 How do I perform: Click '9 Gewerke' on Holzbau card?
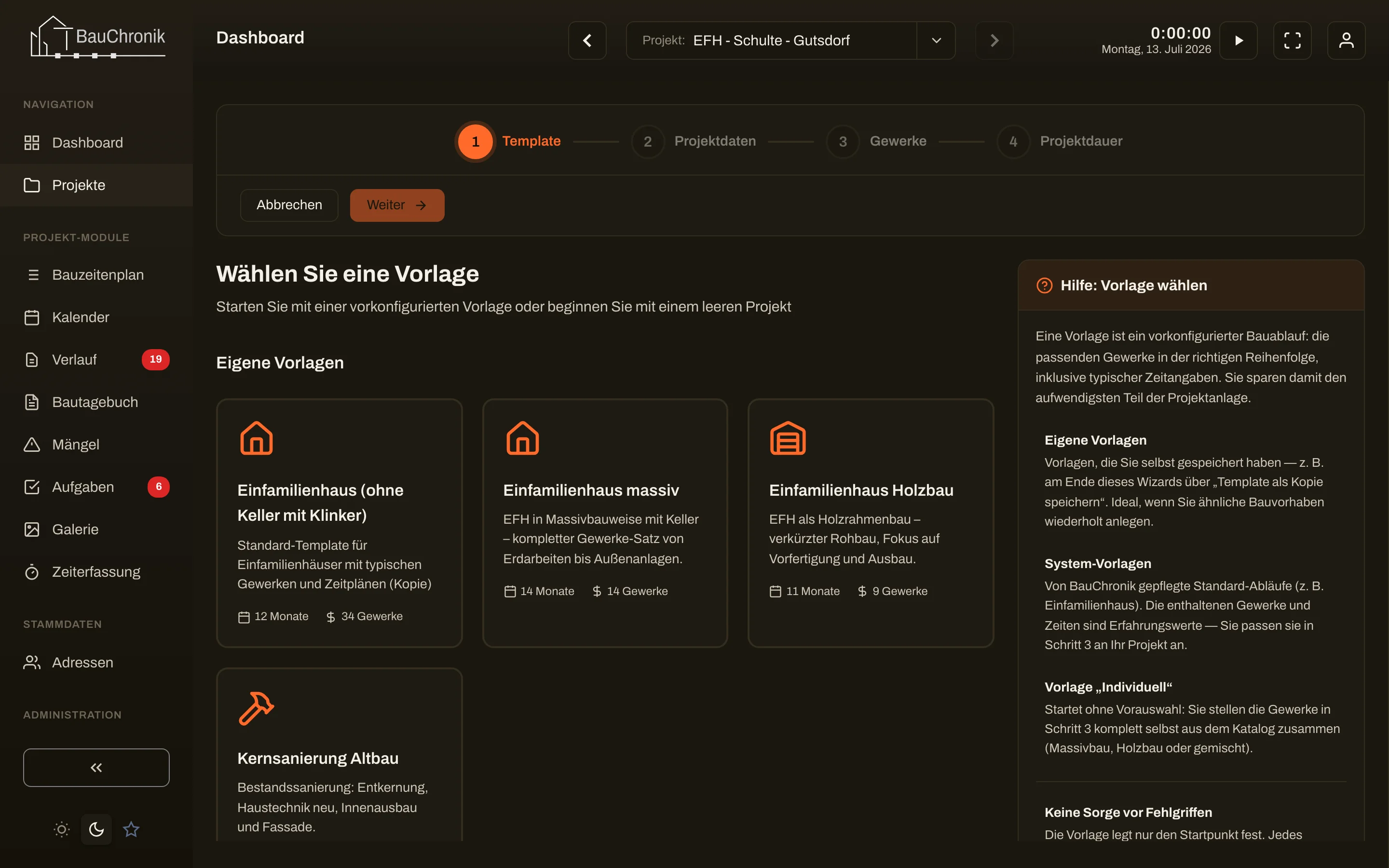893,591
